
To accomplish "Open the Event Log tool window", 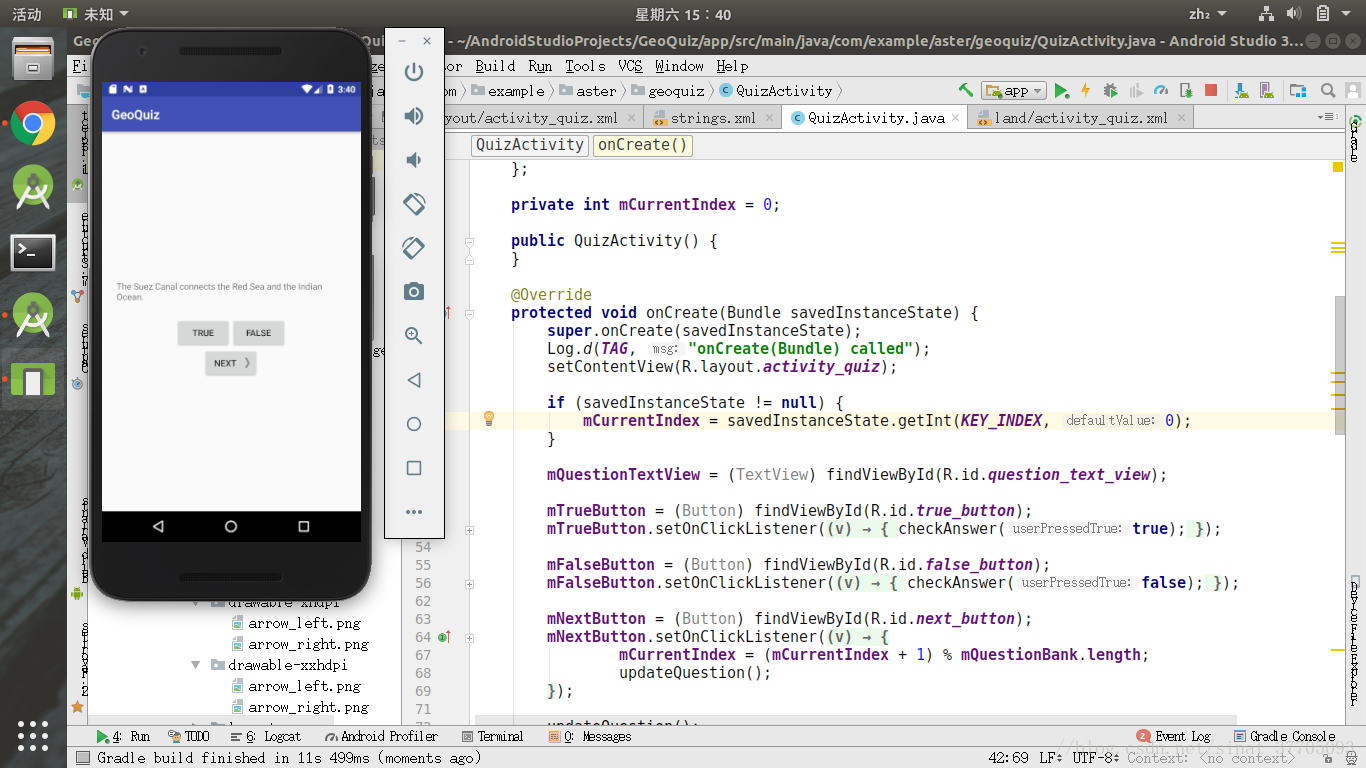I will coord(1174,736).
